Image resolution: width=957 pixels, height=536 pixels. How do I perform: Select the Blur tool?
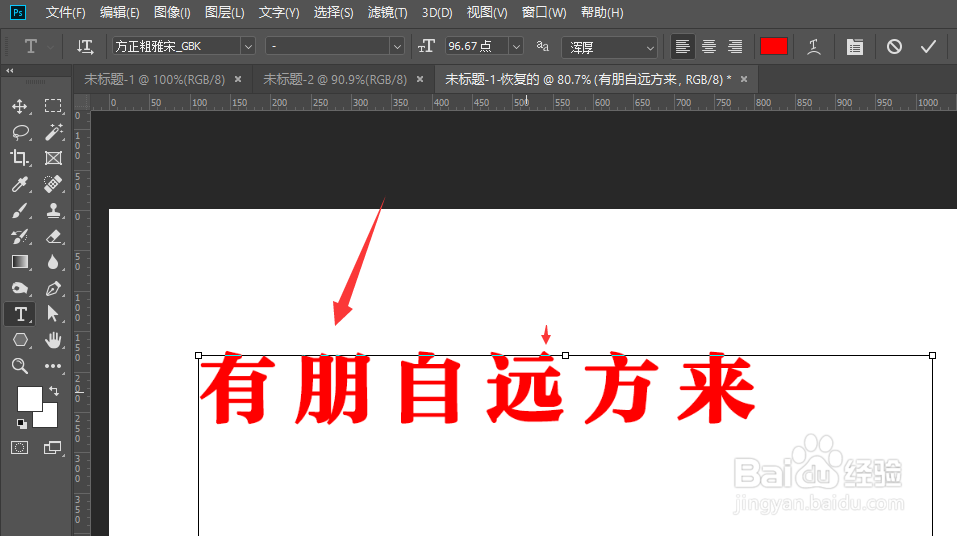tap(53, 262)
